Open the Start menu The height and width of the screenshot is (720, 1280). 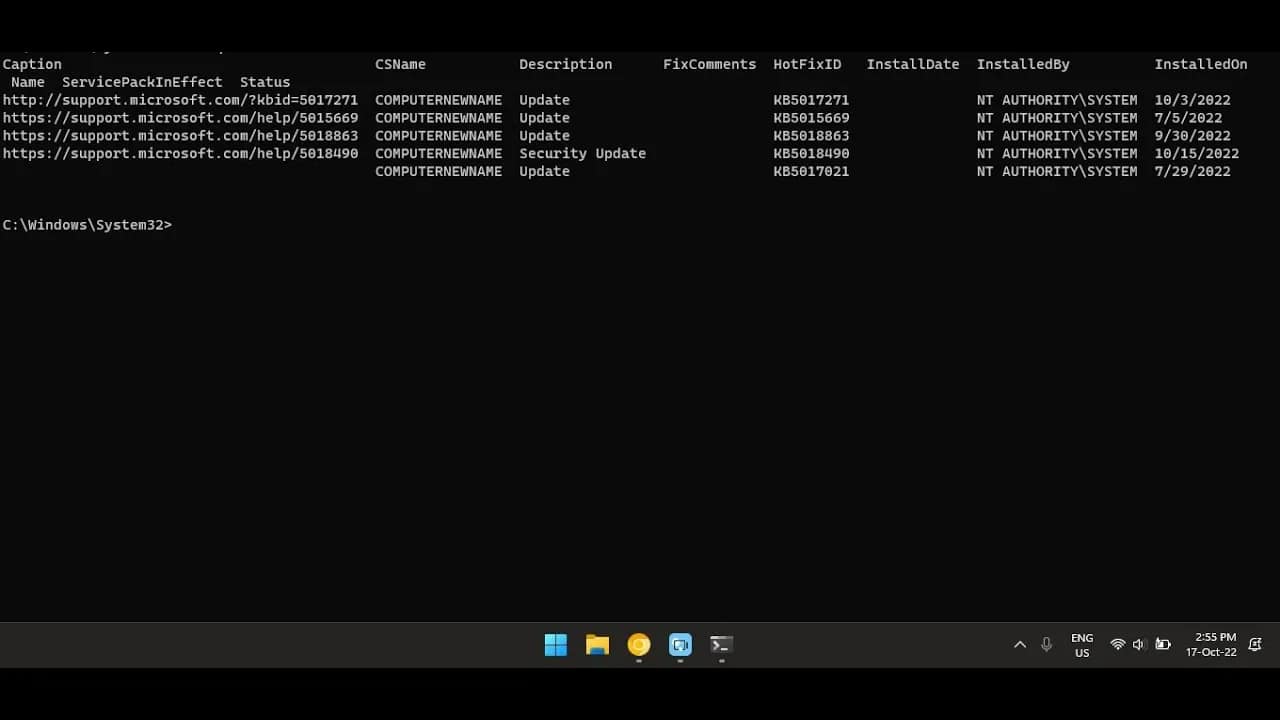click(556, 645)
